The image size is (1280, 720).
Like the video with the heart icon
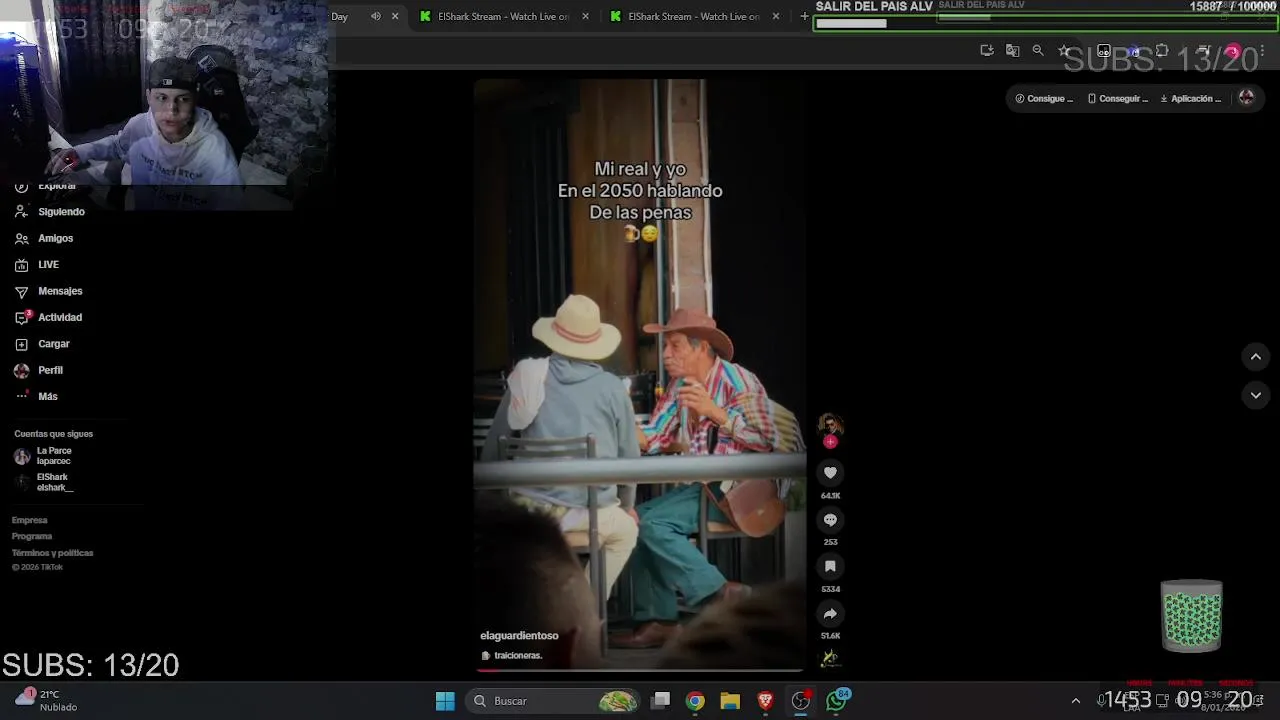(x=830, y=473)
